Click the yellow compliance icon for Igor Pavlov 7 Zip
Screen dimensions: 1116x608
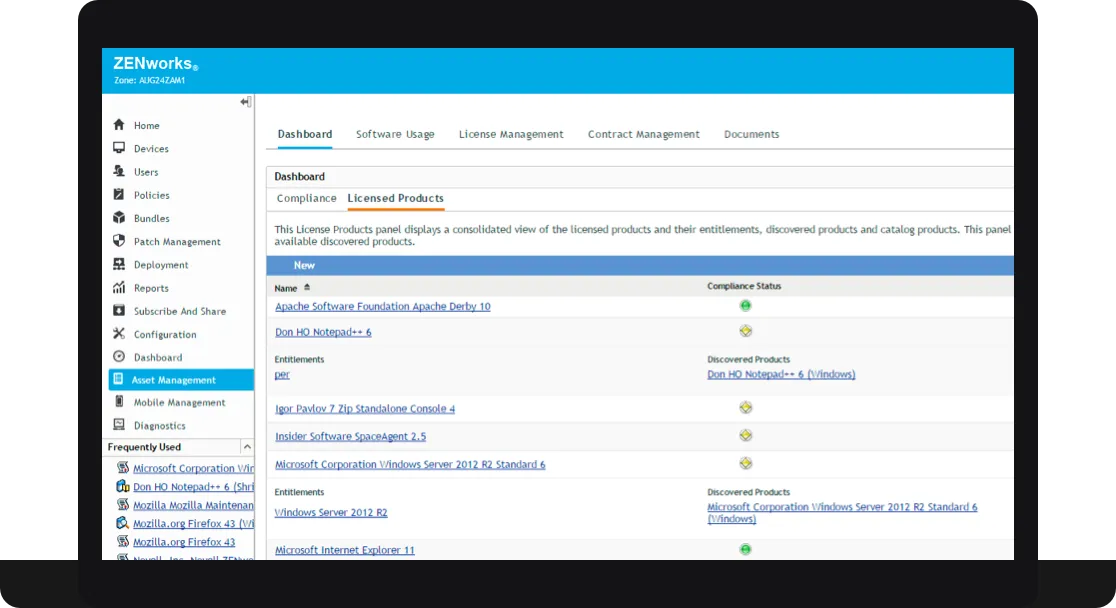[x=745, y=407]
